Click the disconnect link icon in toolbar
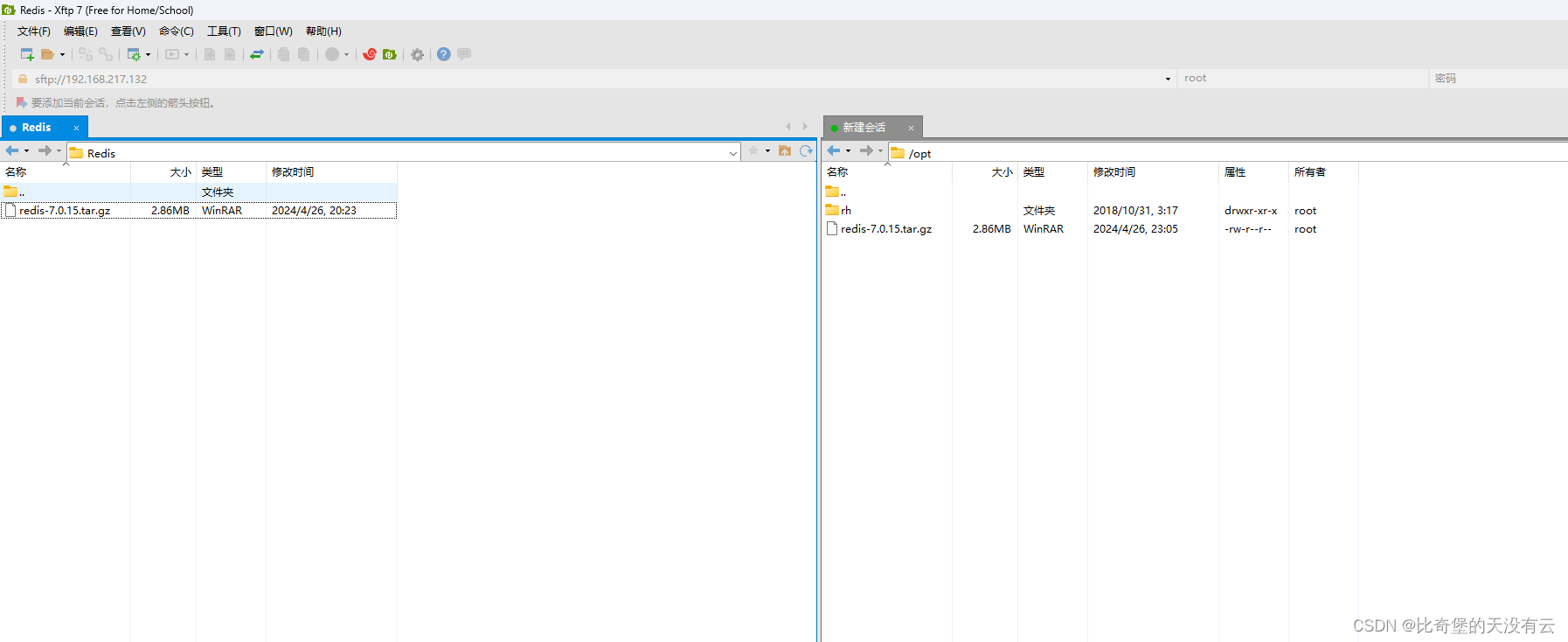Viewport: 1568px width, 642px height. click(85, 54)
